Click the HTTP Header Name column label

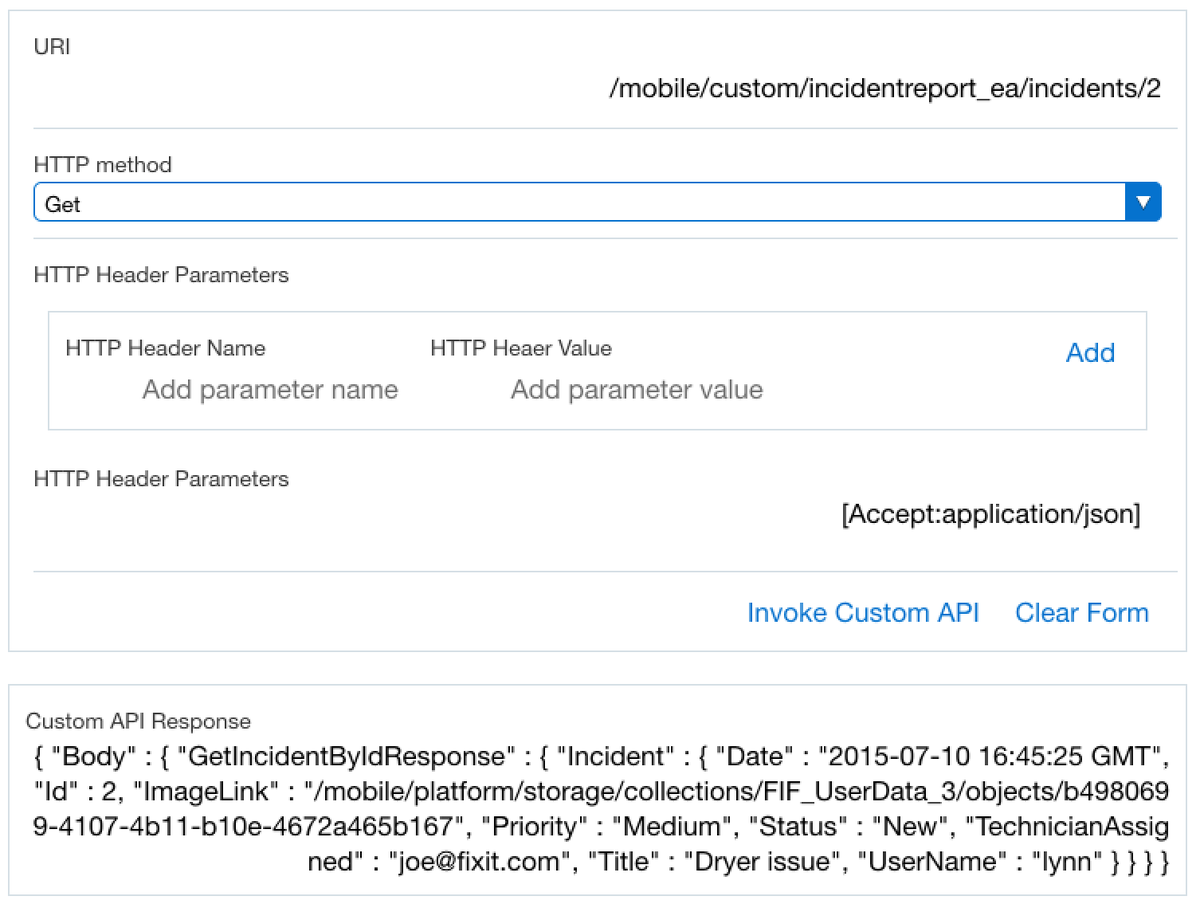(x=165, y=348)
